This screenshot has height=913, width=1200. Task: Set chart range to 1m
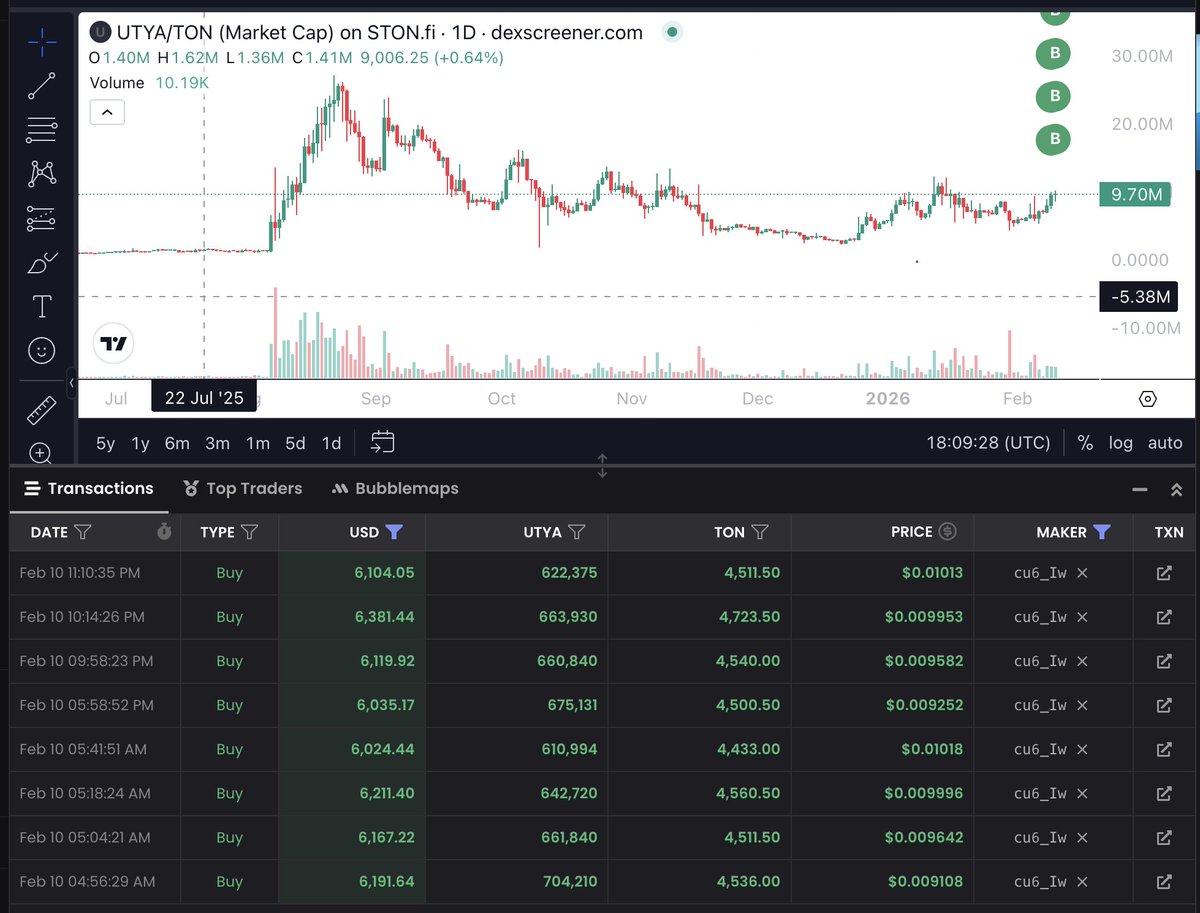[258, 443]
